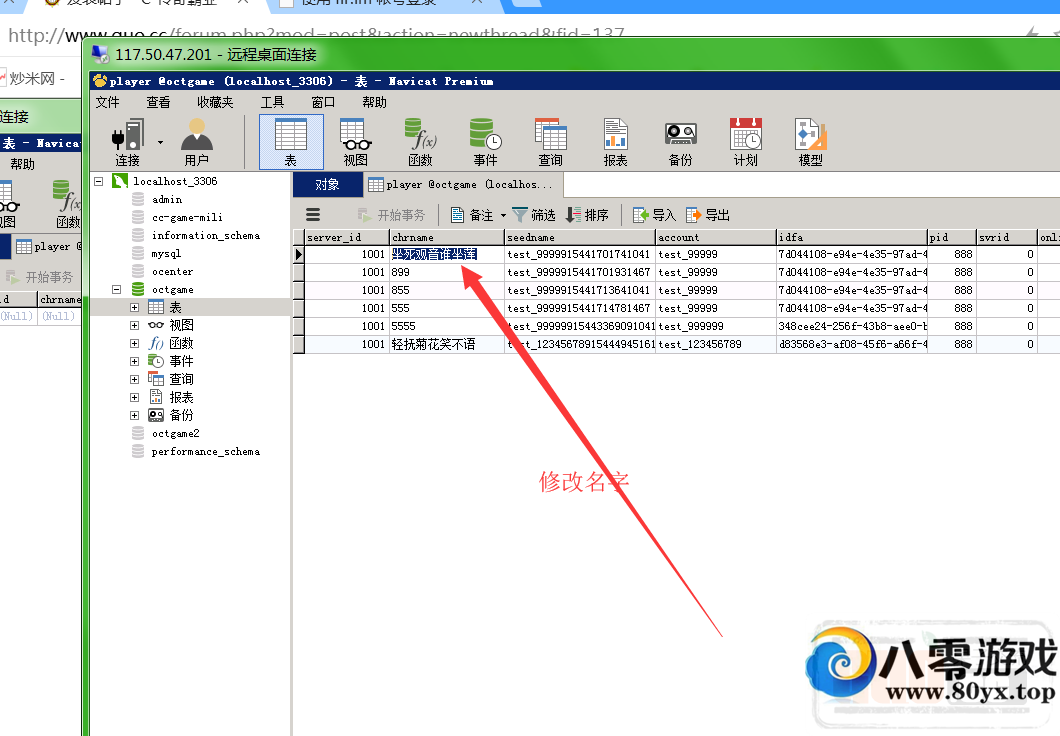The image size is (1060, 736).
Task: Select chrname cell containing 5555
Action: [447, 326]
